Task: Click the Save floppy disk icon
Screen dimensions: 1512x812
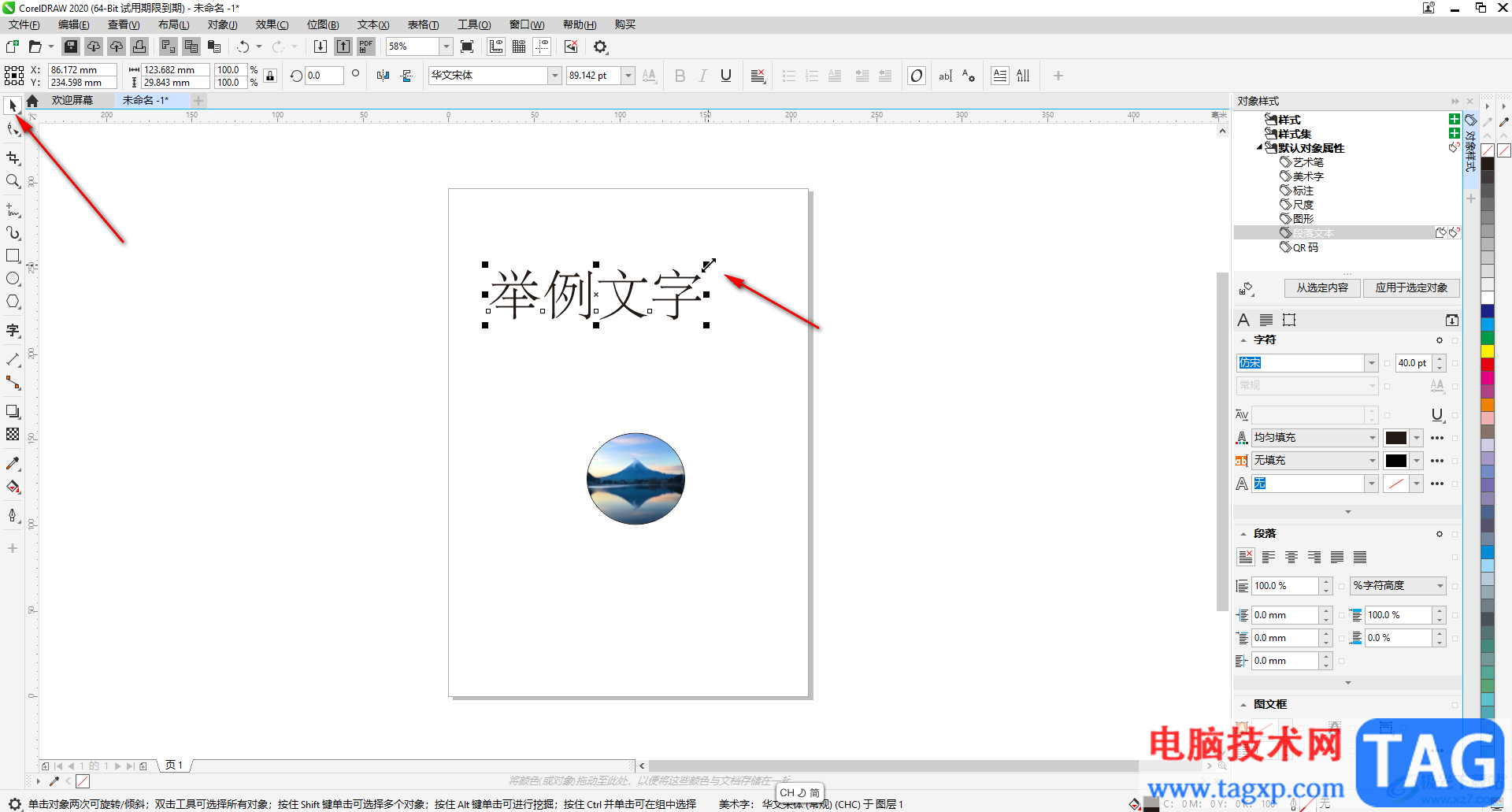Action: click(x=71, y=46)
